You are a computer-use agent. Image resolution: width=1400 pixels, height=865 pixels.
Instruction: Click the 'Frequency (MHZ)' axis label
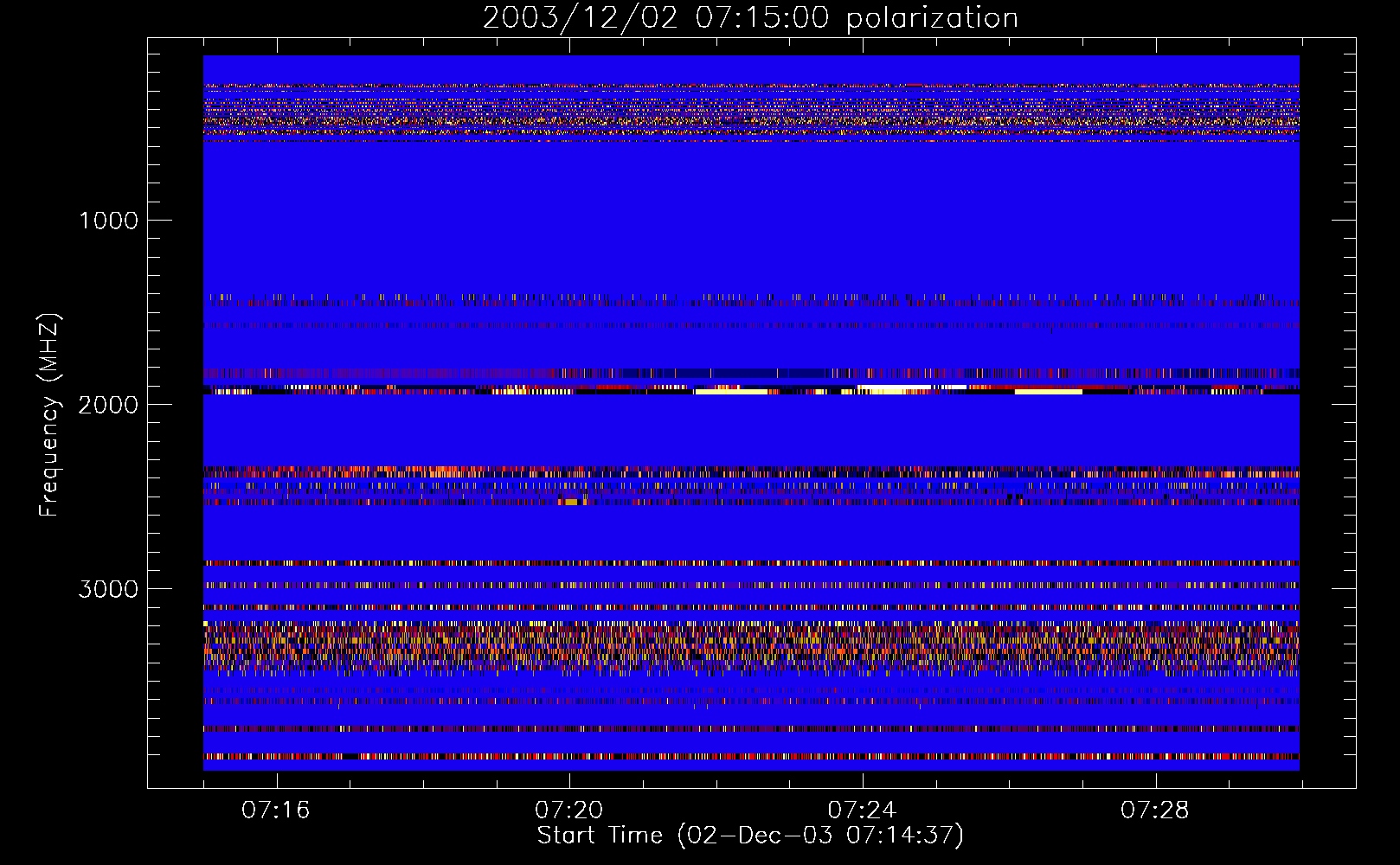pos(48,415)
